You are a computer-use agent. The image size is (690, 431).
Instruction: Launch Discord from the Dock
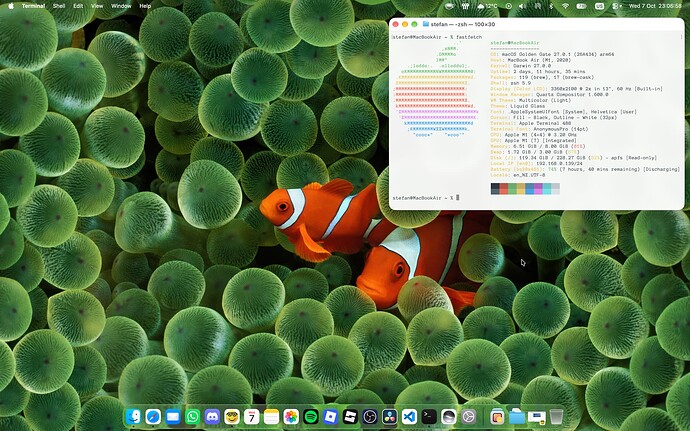(212, 416)
